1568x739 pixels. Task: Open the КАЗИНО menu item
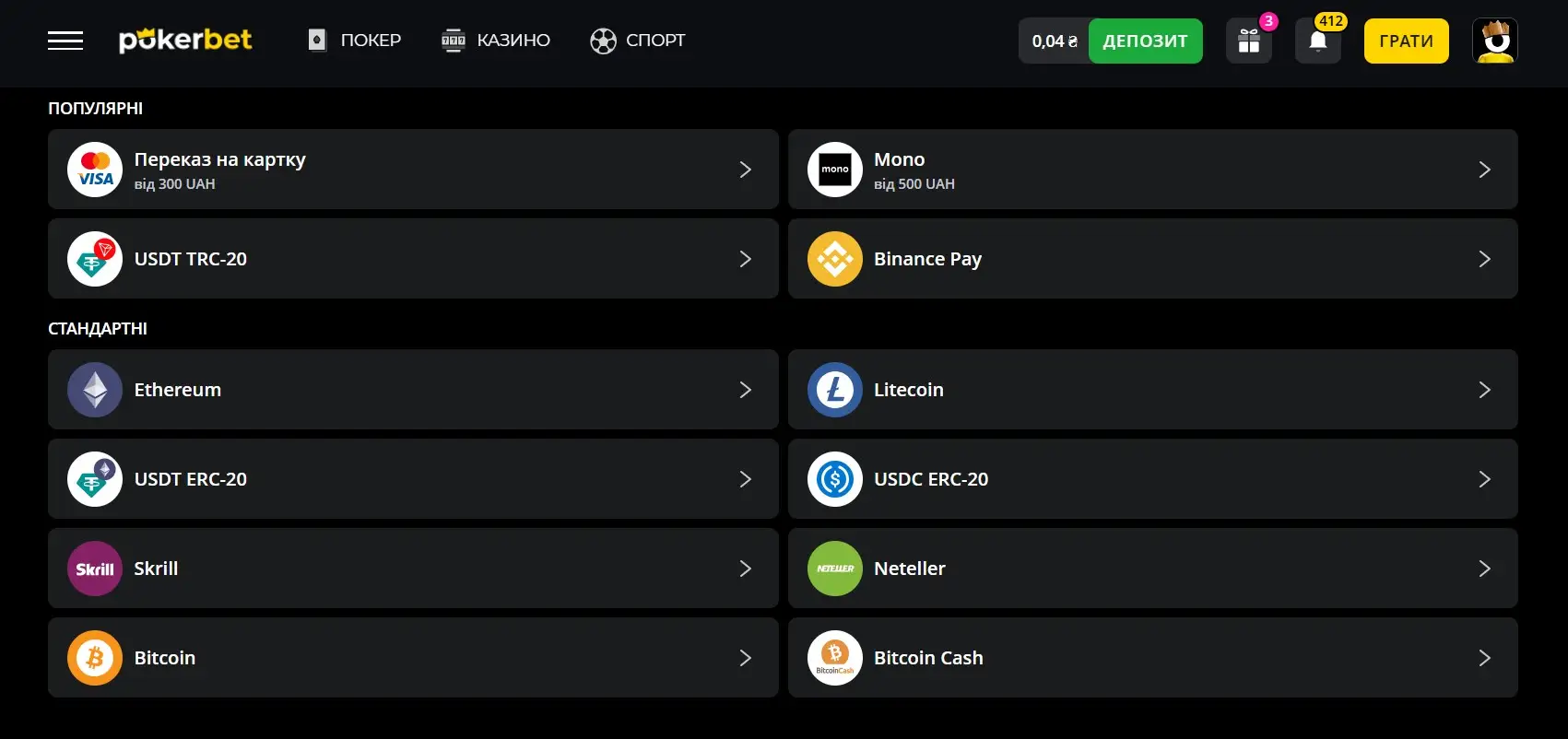pos(513,41)
